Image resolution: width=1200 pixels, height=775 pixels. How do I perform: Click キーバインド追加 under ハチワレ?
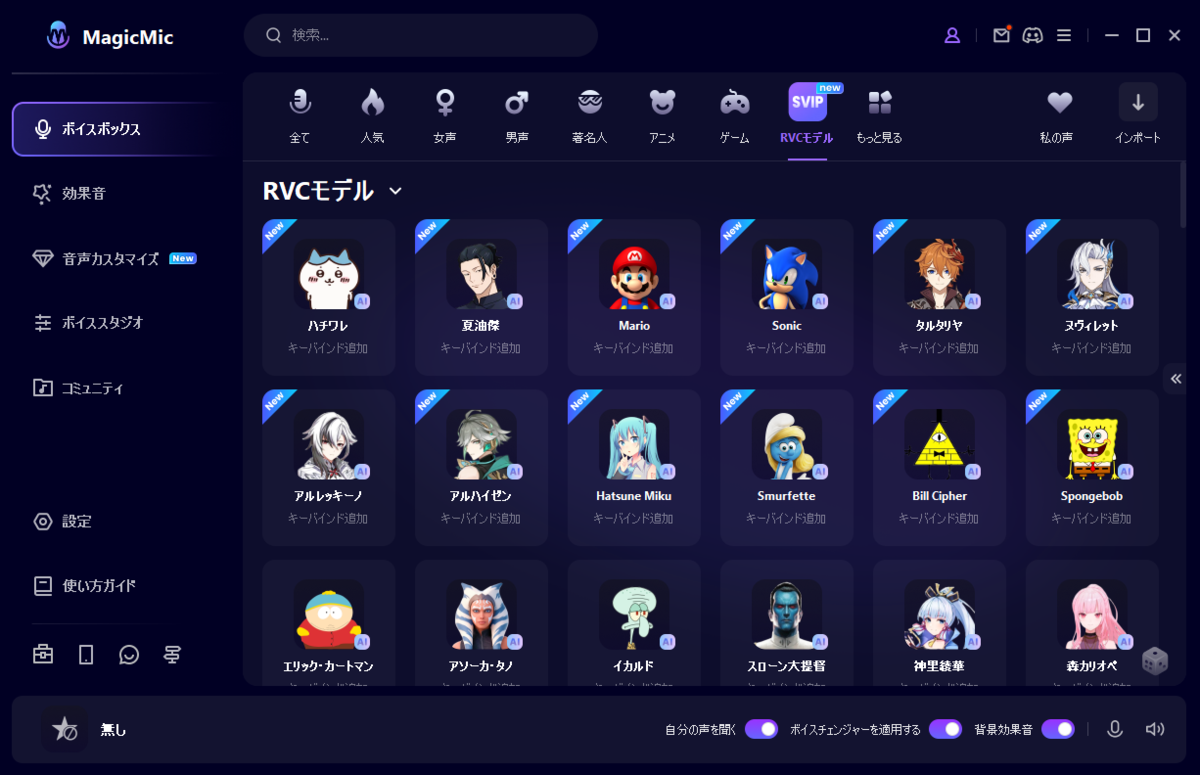pyautogui.click(x=329, y=349)
